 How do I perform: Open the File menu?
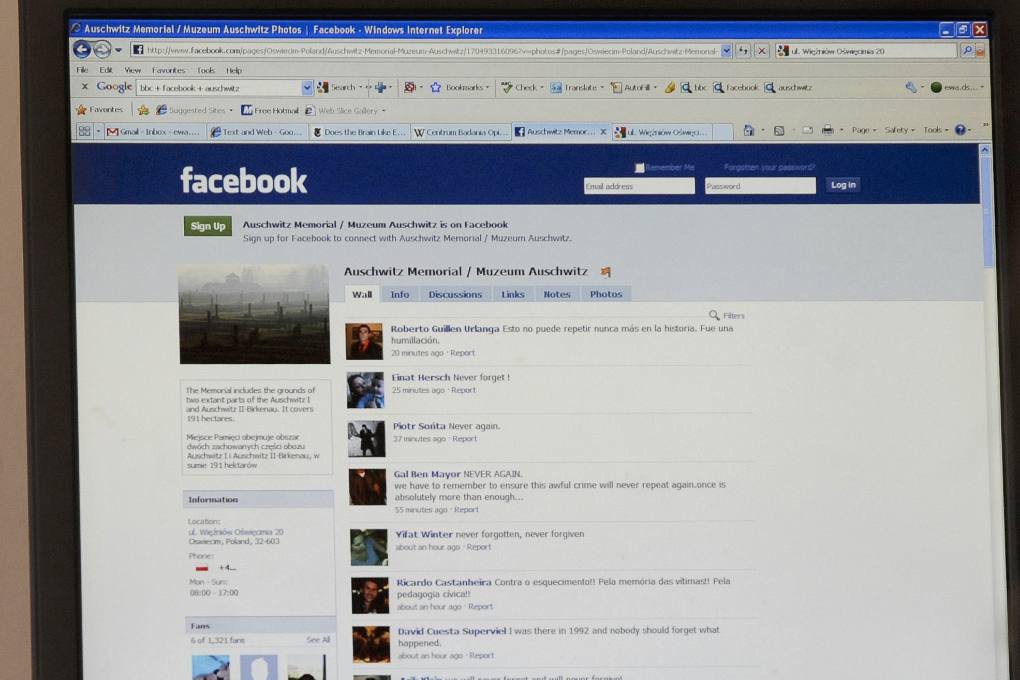[82, 70]
